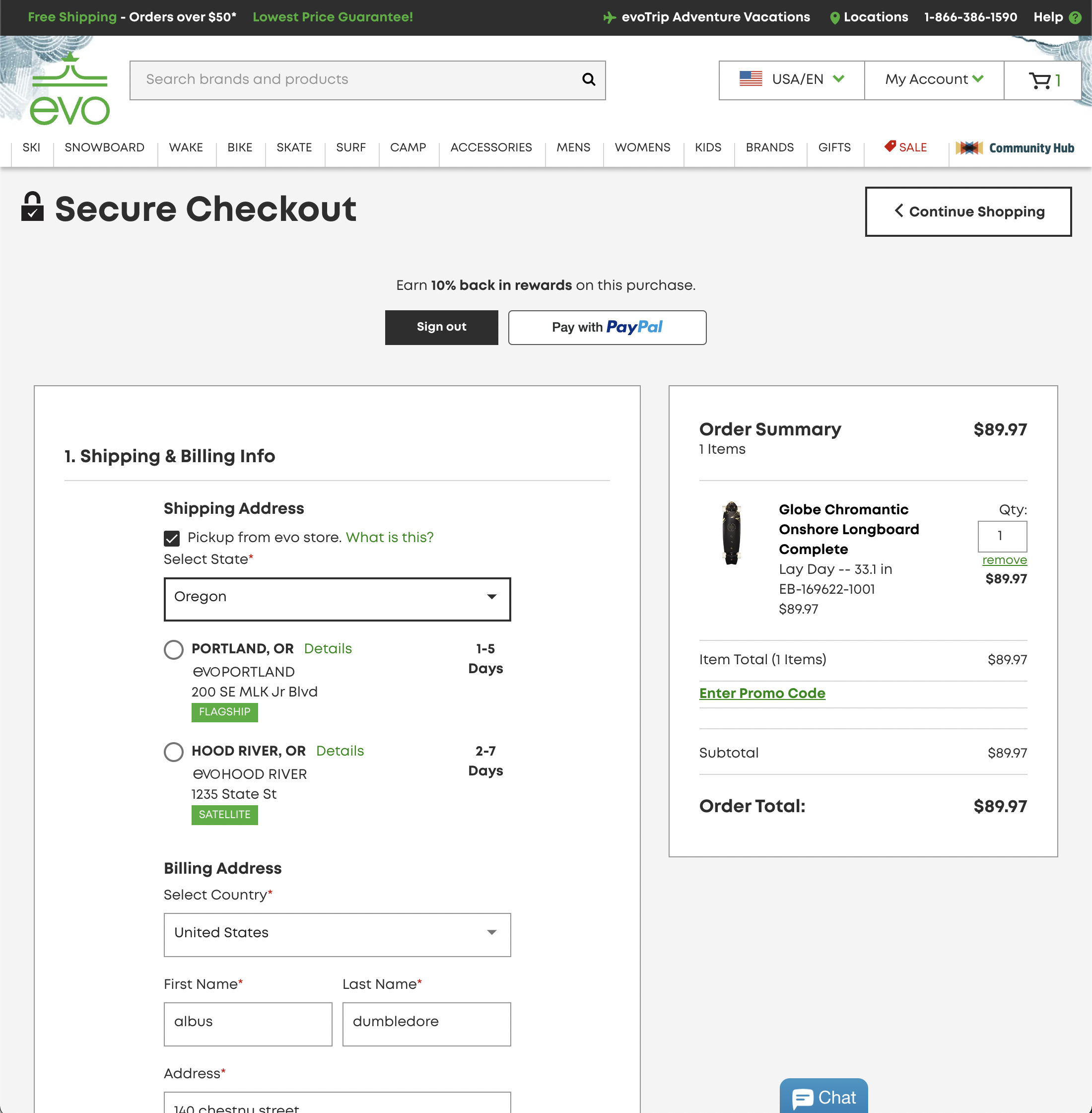Open the SNOWBOARD navigation menu

click(104, 147)
